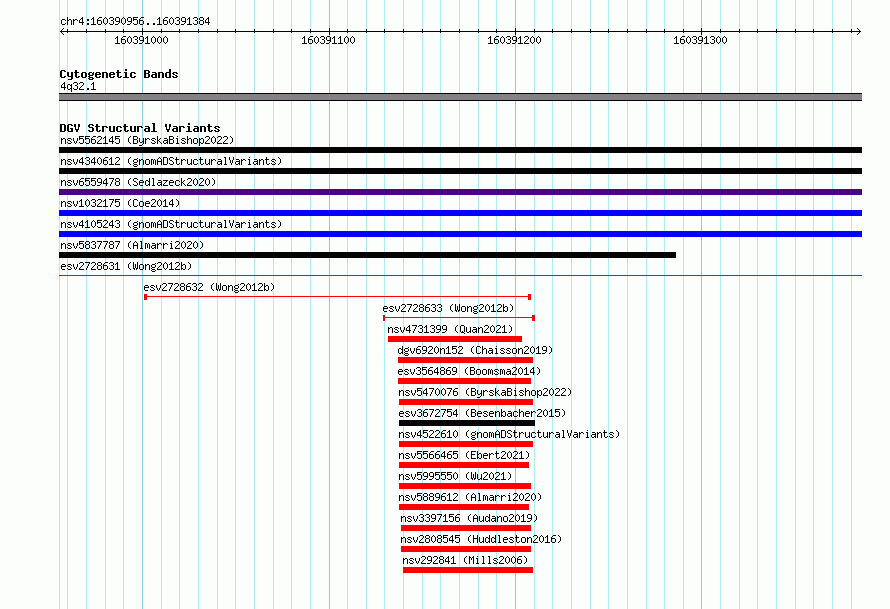
Task: Select the red bar under nsv3397156
Action: (466, 528)
